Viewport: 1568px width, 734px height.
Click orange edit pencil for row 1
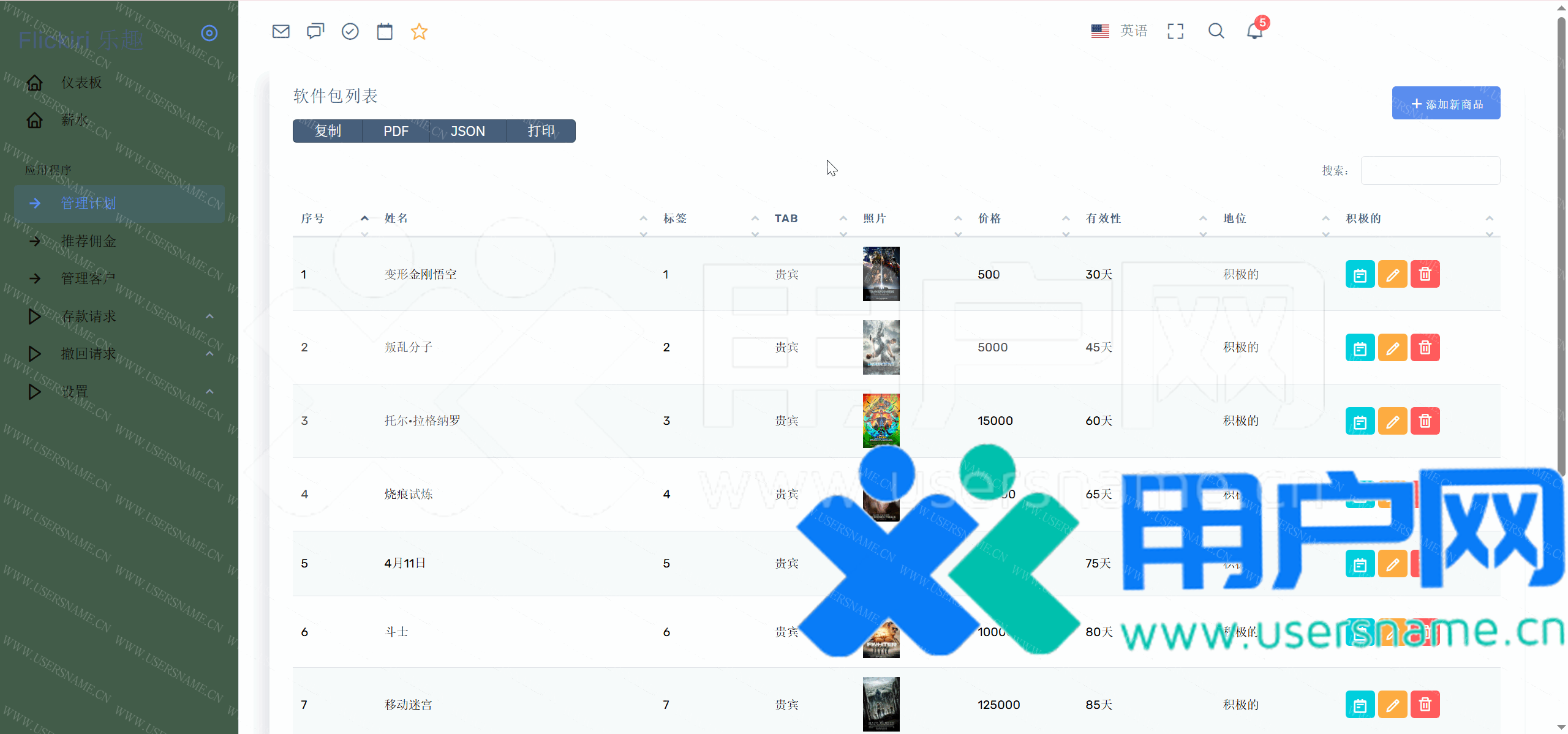click(1392, 274)
